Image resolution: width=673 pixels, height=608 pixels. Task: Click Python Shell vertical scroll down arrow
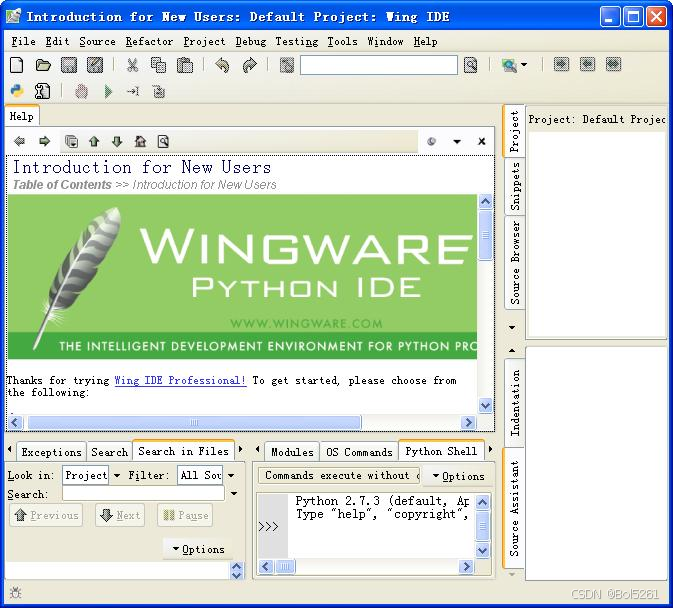click(x=482, y=550)
